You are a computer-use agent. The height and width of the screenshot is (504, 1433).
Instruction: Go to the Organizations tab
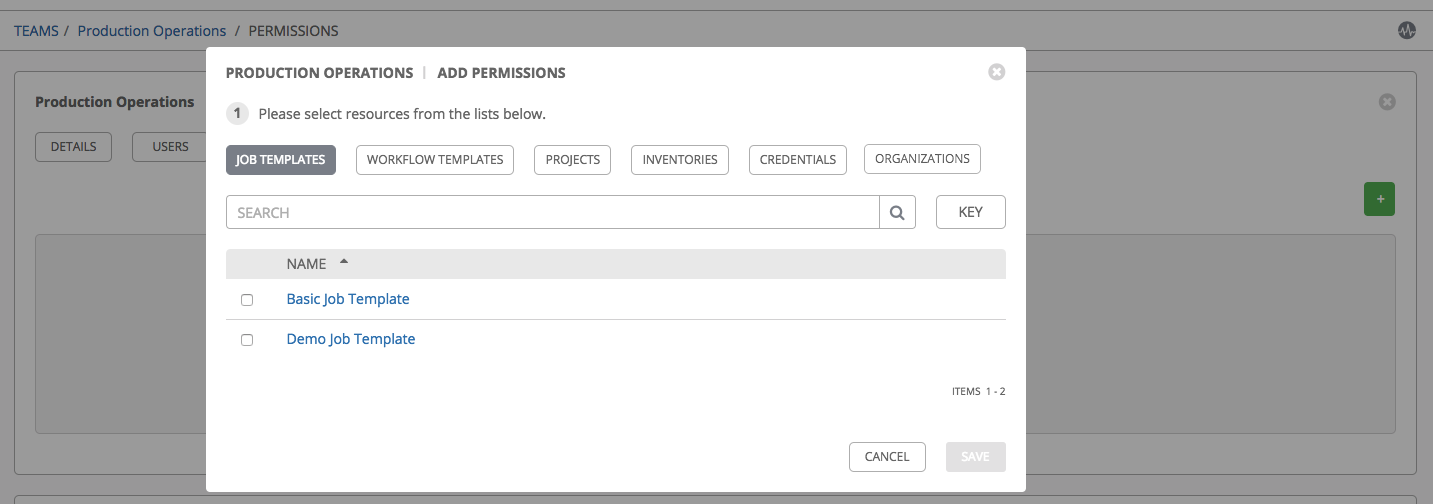pyautogui.click(x=922, y=159)
